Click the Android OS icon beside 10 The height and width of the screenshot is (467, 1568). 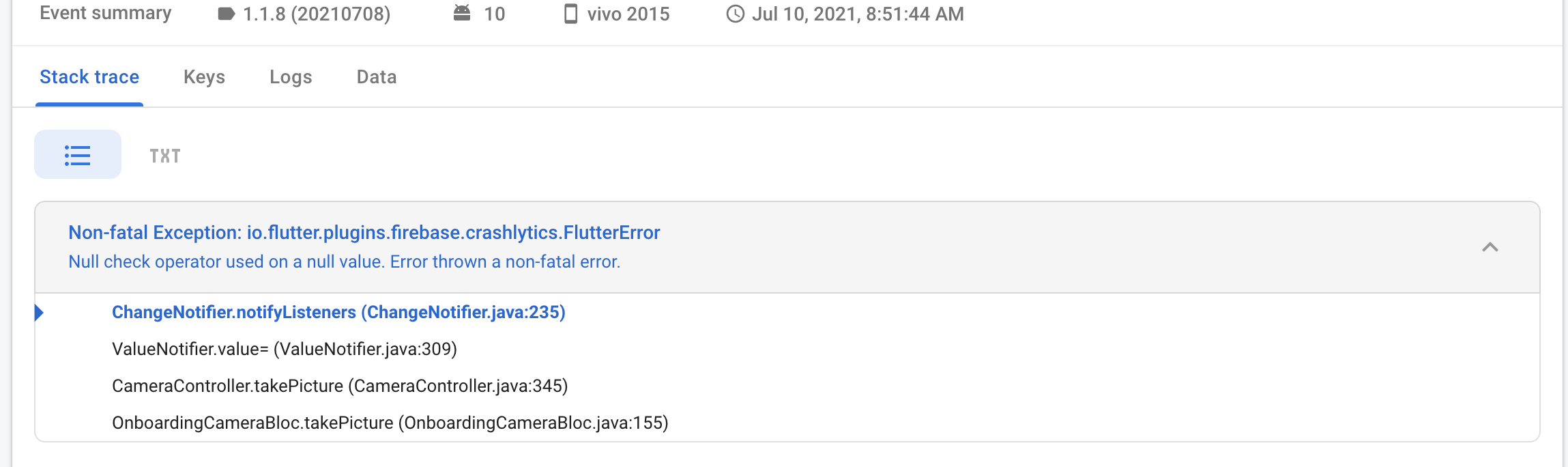[x=462, y=13]
